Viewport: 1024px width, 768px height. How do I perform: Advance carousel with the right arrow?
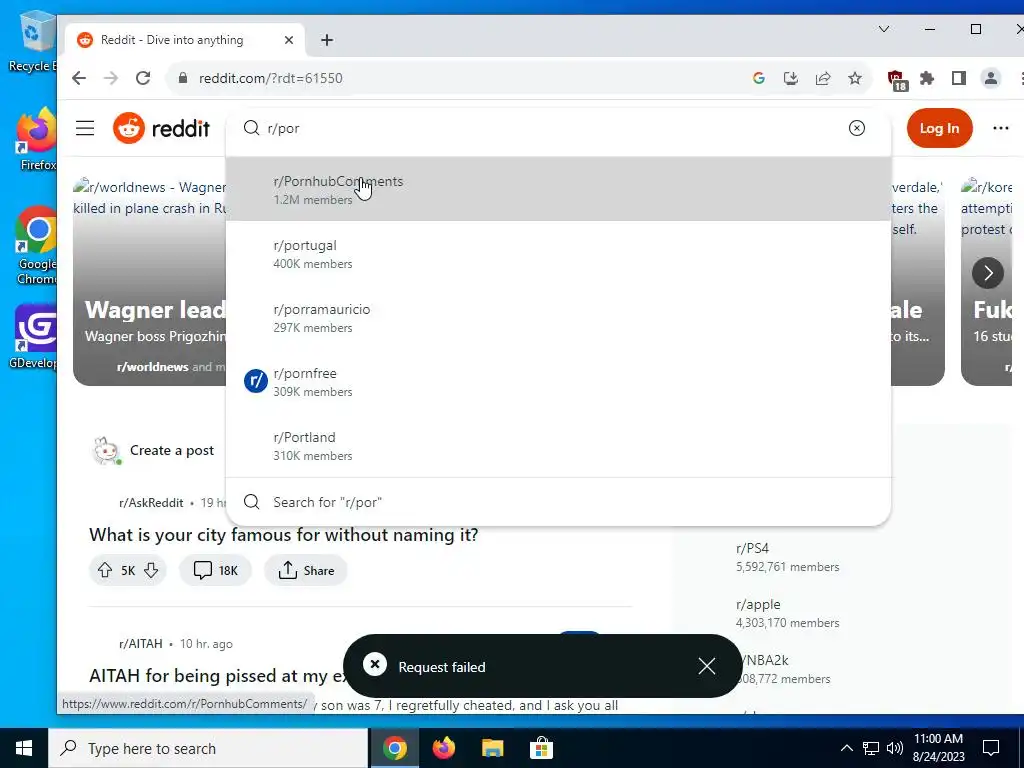click(987, 273)
